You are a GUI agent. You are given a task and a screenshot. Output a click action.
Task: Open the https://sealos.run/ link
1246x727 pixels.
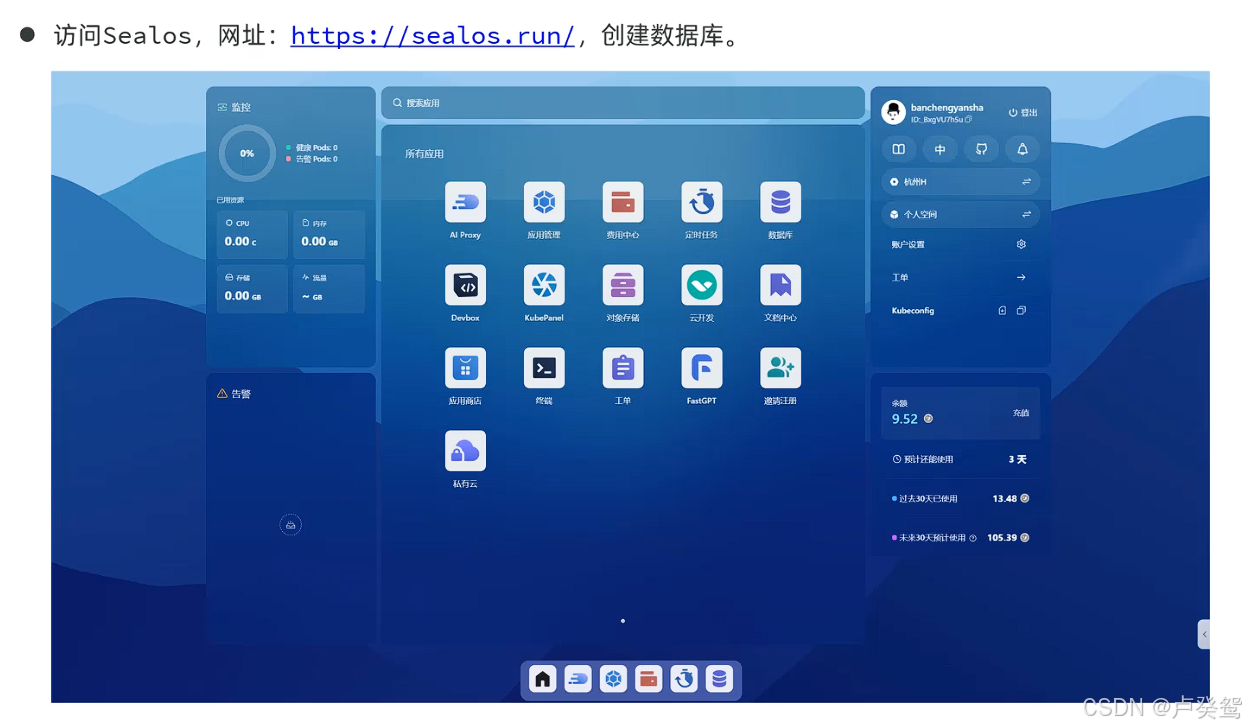pos(433,36)
